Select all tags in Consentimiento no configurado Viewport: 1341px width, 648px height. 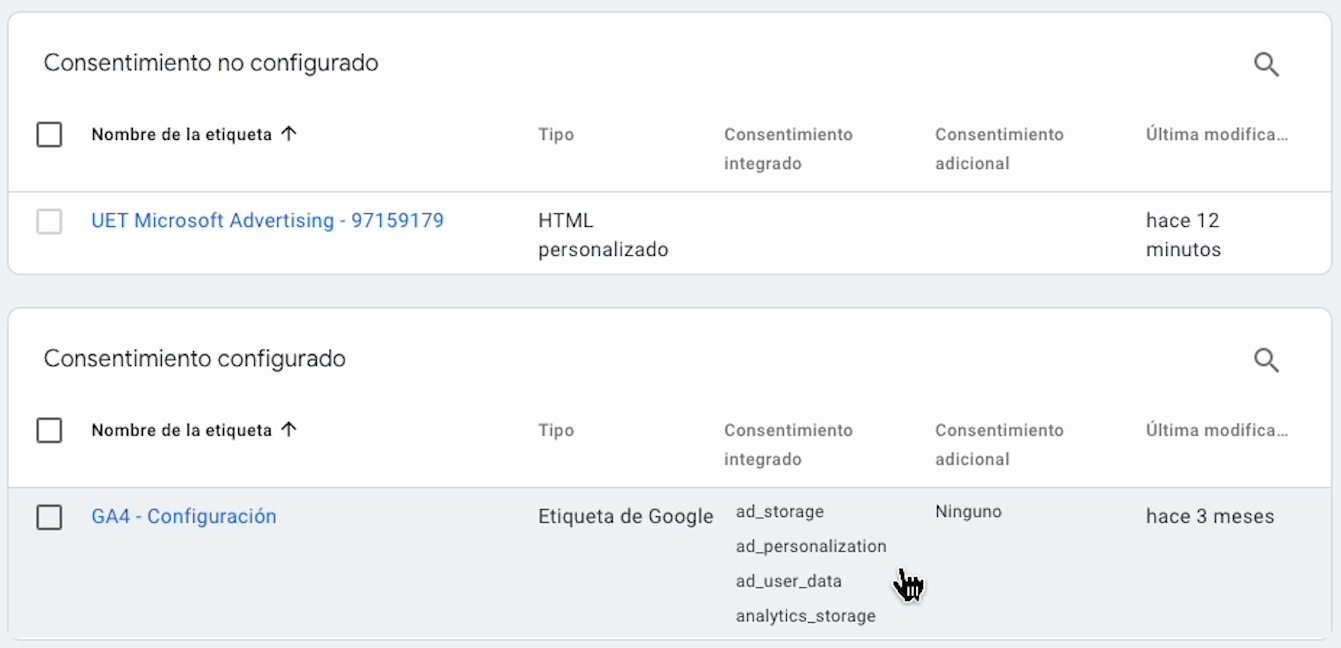coord(49,134)
